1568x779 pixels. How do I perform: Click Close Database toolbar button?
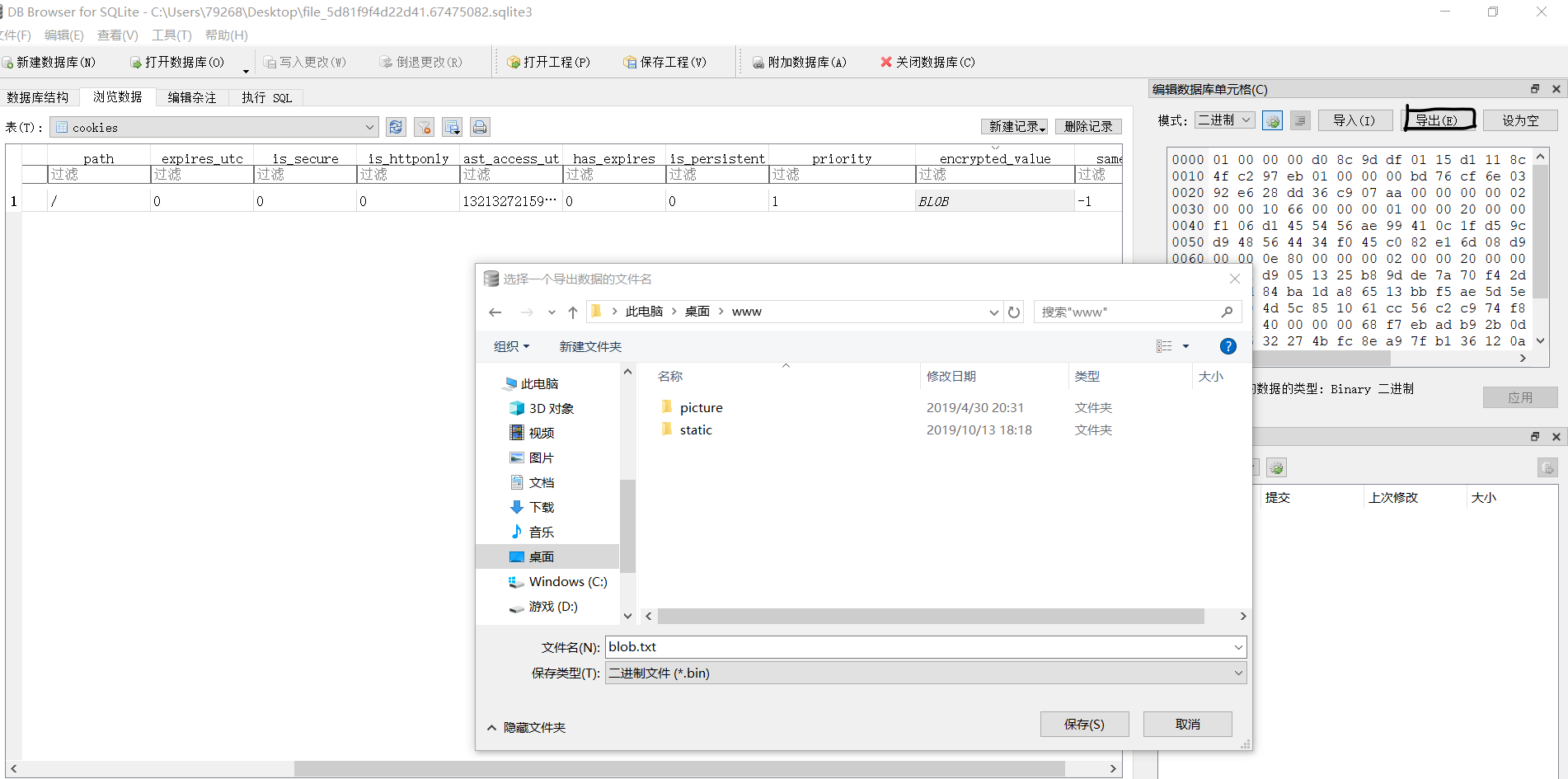(x=927, y=62)
